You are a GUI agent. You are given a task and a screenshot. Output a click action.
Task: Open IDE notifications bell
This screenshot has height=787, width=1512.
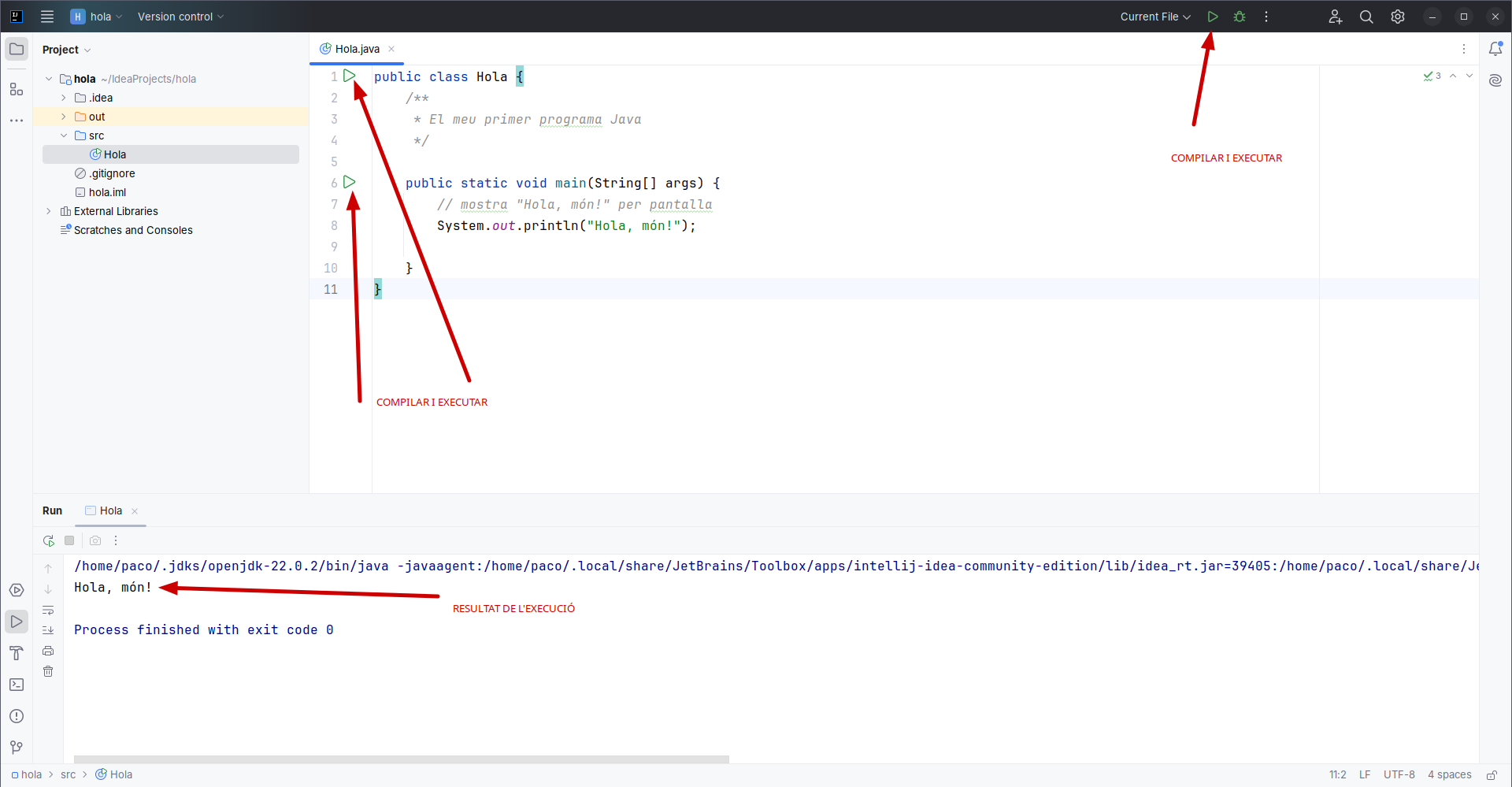point(1495,49)
